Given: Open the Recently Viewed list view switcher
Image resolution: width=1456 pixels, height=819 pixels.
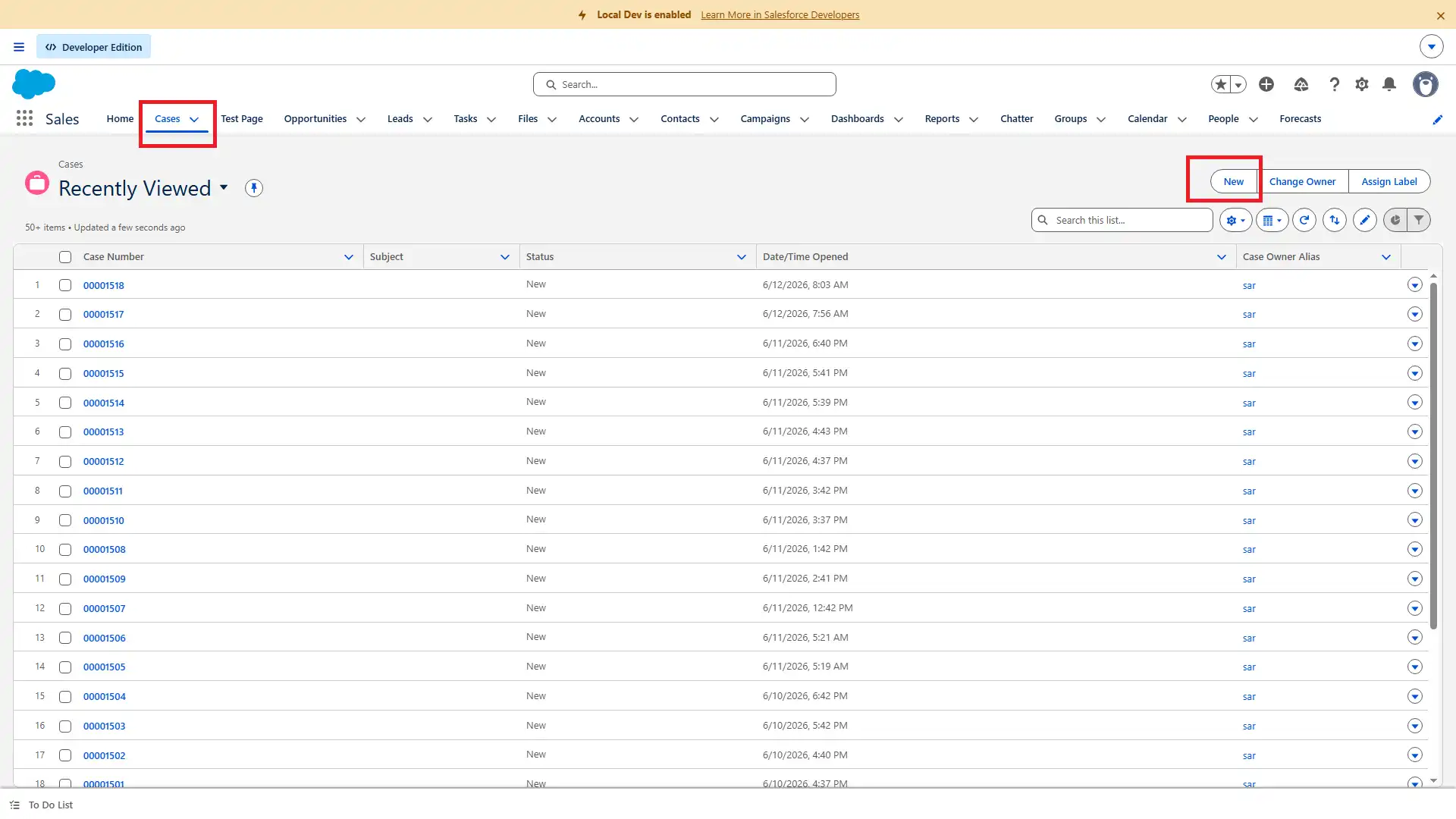Looking at the screenshot, I should (x=224, y=187).
